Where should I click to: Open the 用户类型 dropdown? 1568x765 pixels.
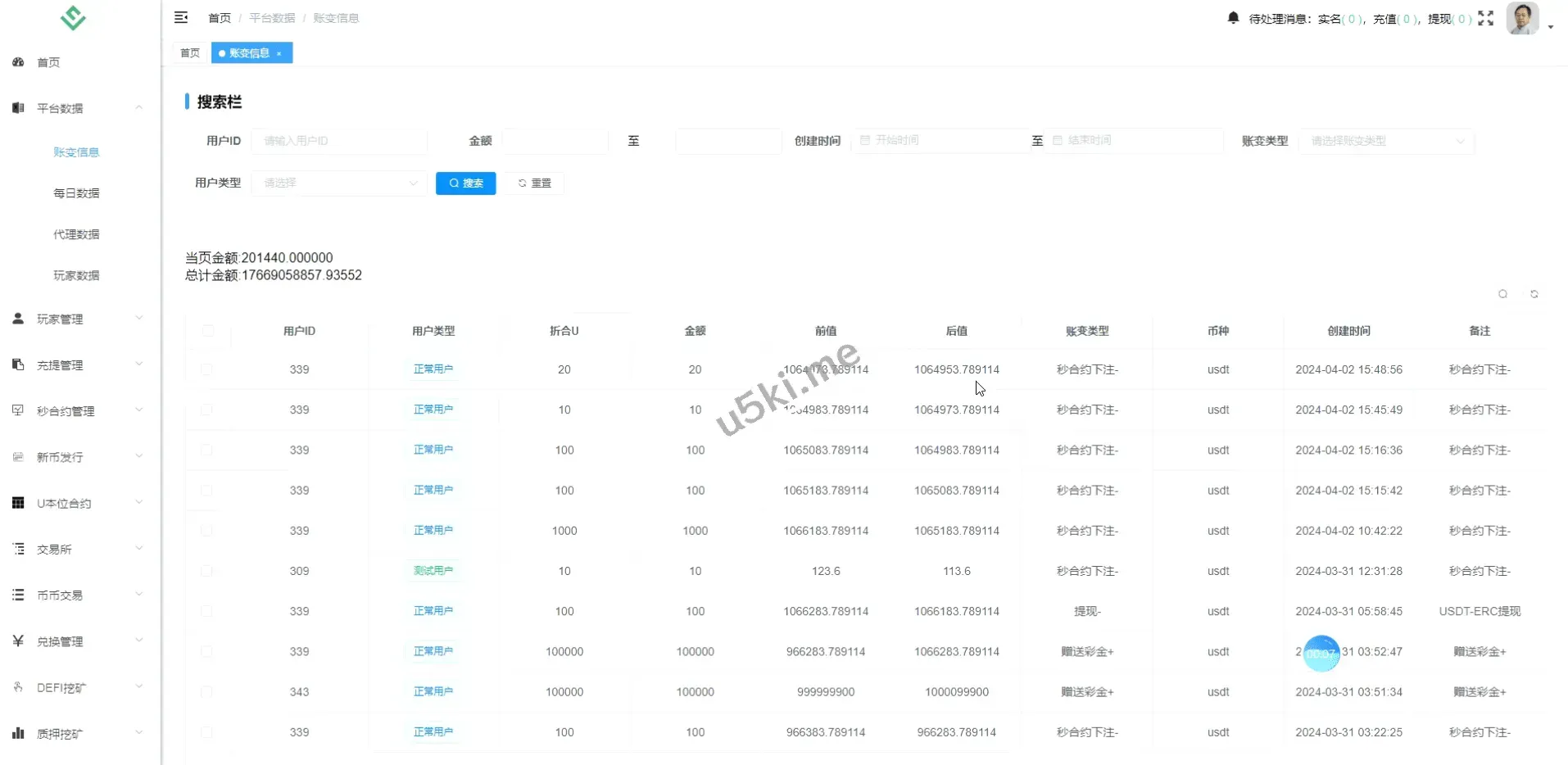[339, 183]
